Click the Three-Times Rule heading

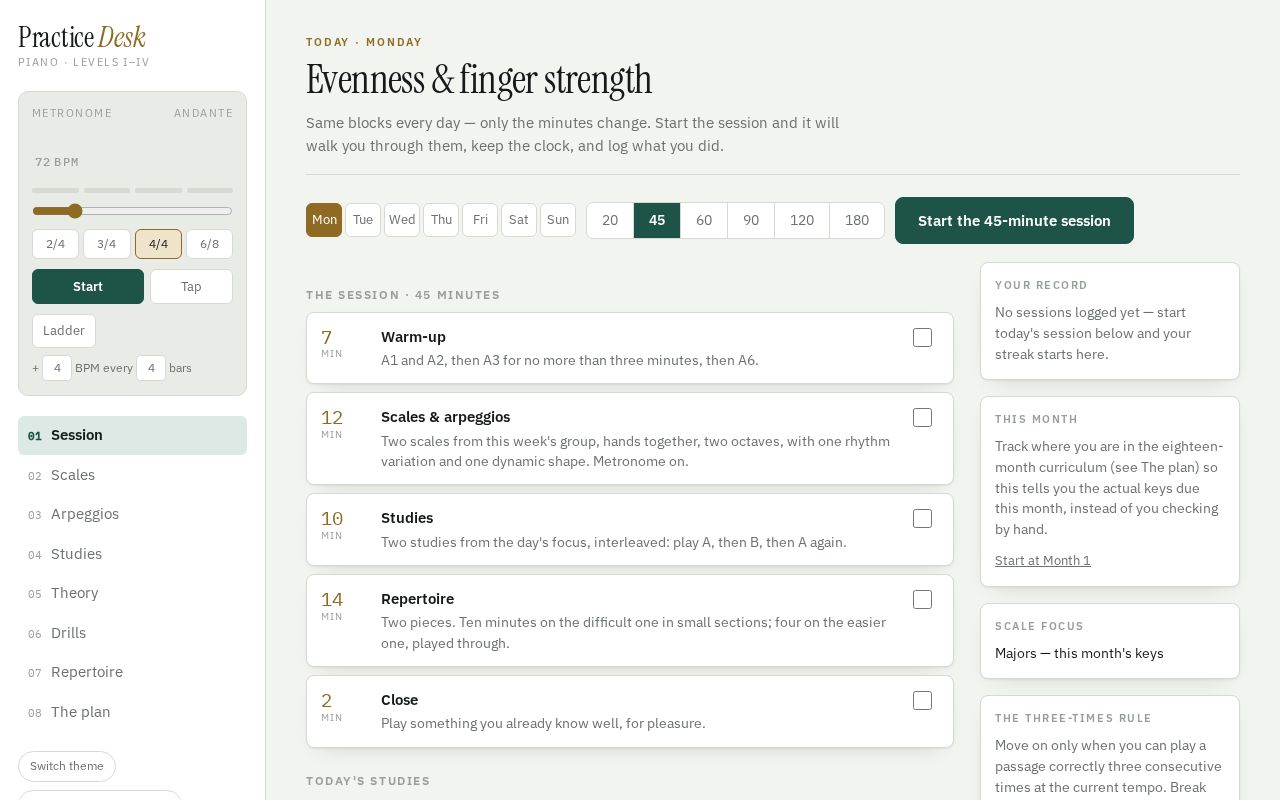(1073, 718)
